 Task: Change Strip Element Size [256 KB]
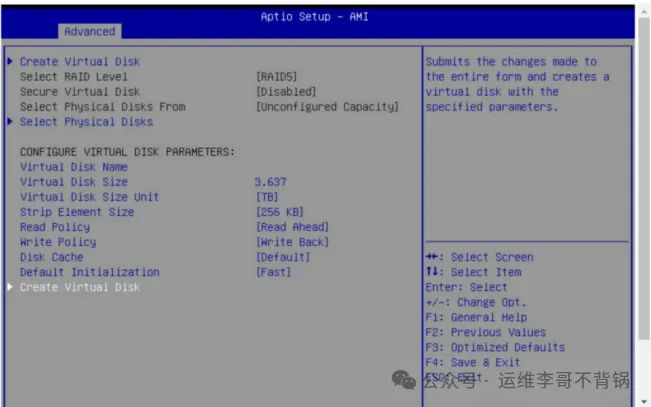point(280,212)
